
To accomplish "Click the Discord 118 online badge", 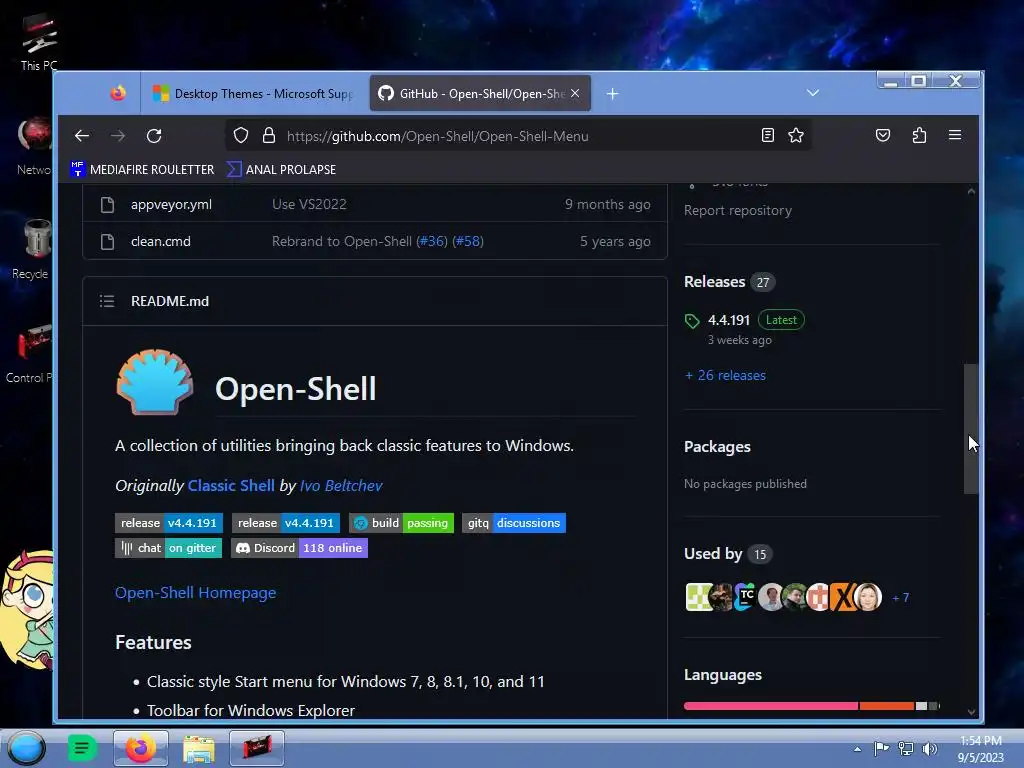I will 299,548.
